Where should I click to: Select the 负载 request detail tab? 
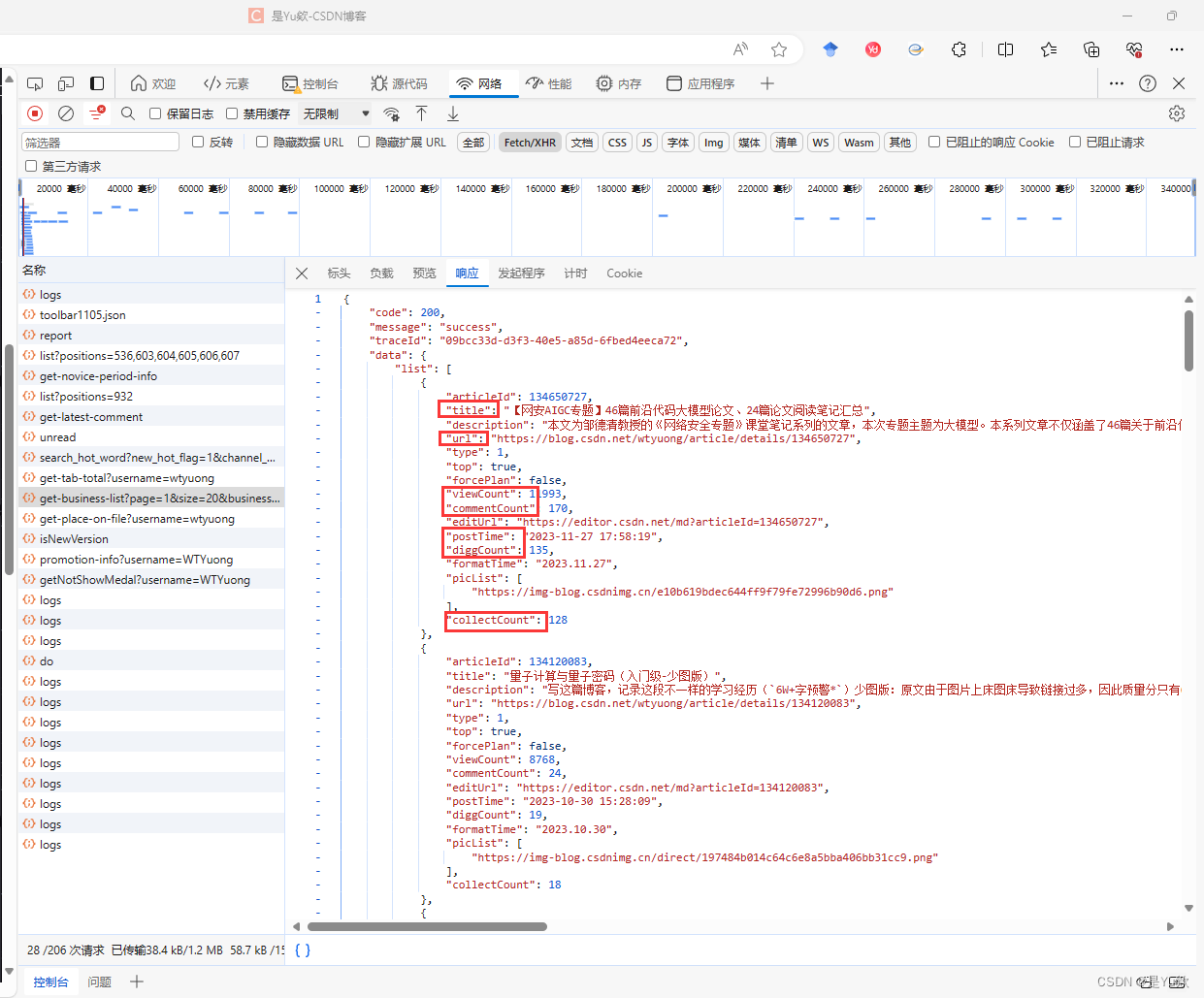(x=382, y=274)
